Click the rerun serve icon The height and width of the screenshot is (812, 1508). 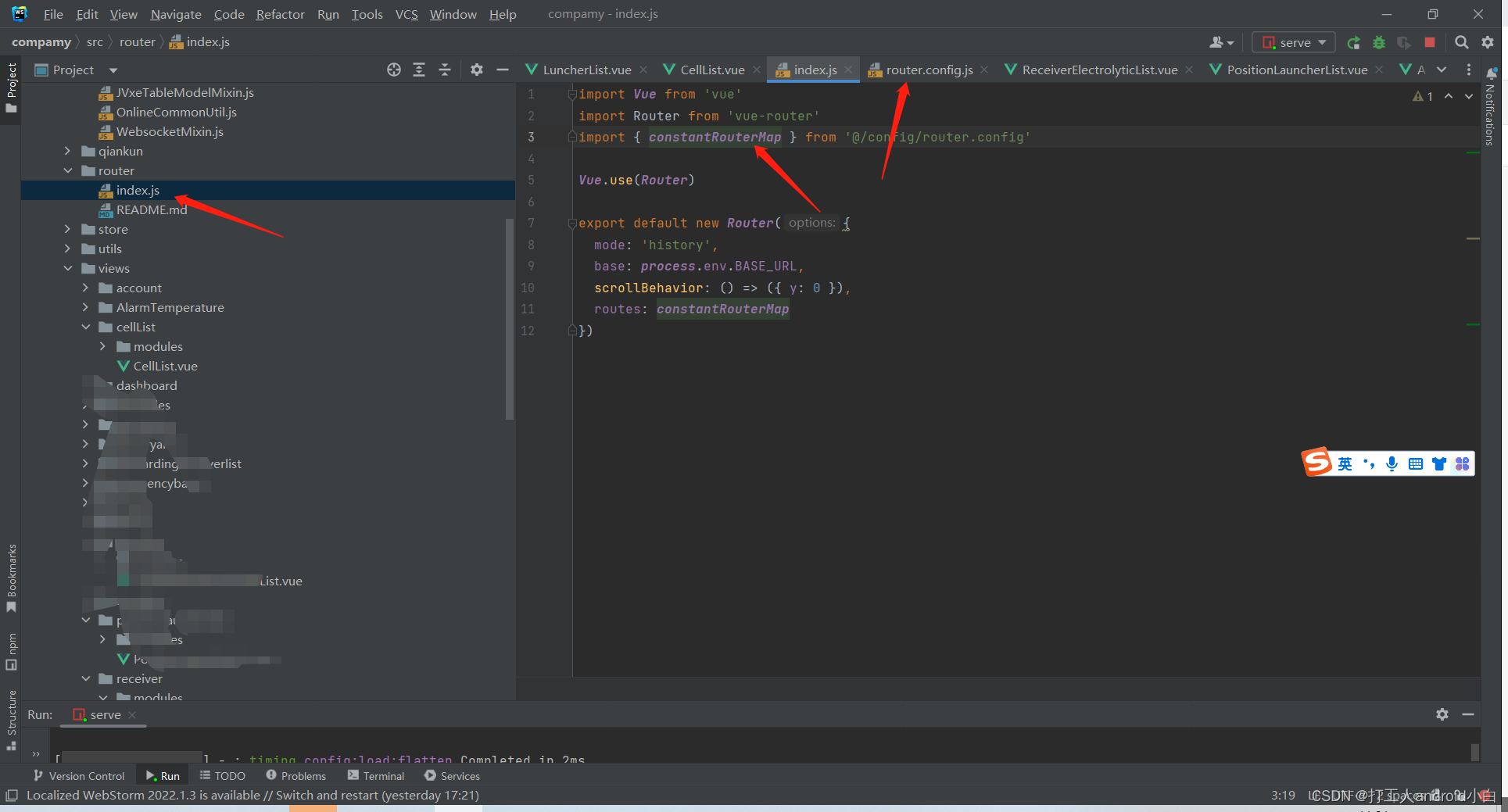1354,42
